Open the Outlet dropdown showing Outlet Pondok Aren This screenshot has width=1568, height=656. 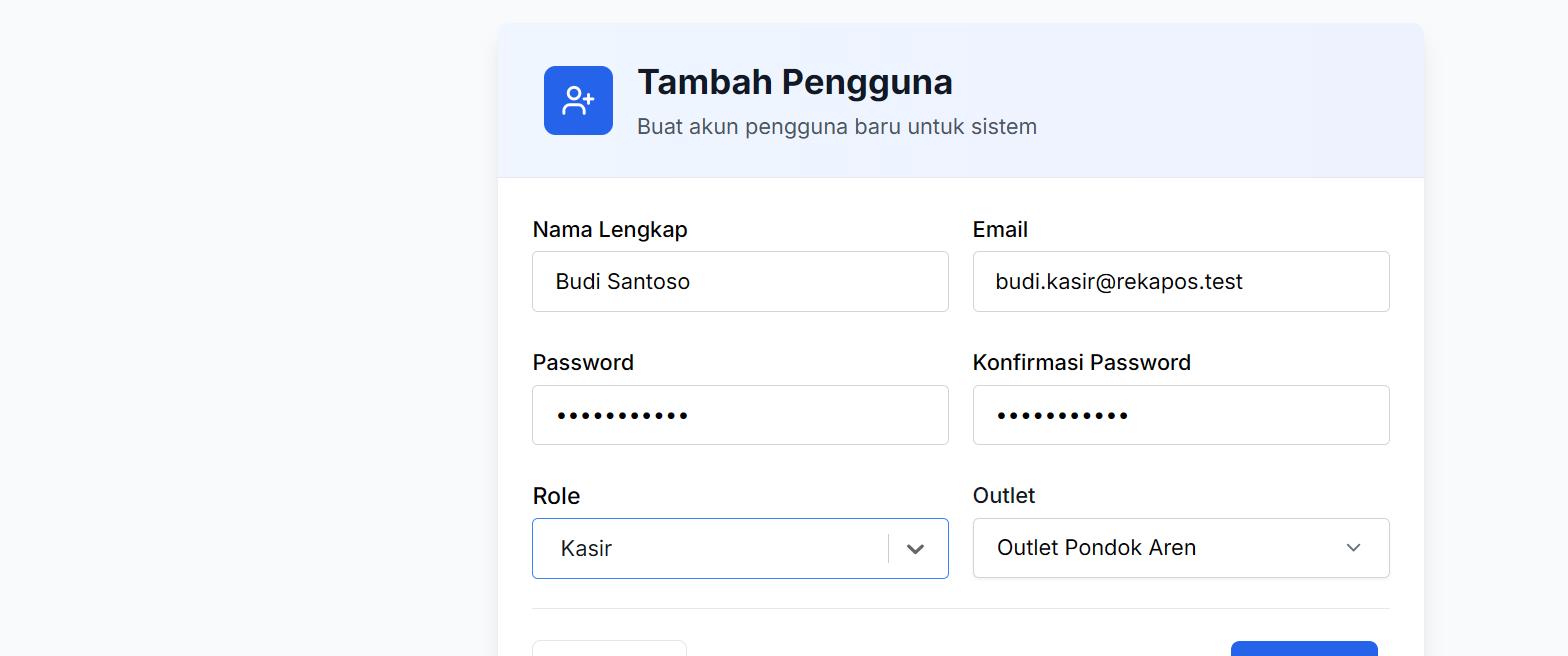(1181, 548)
